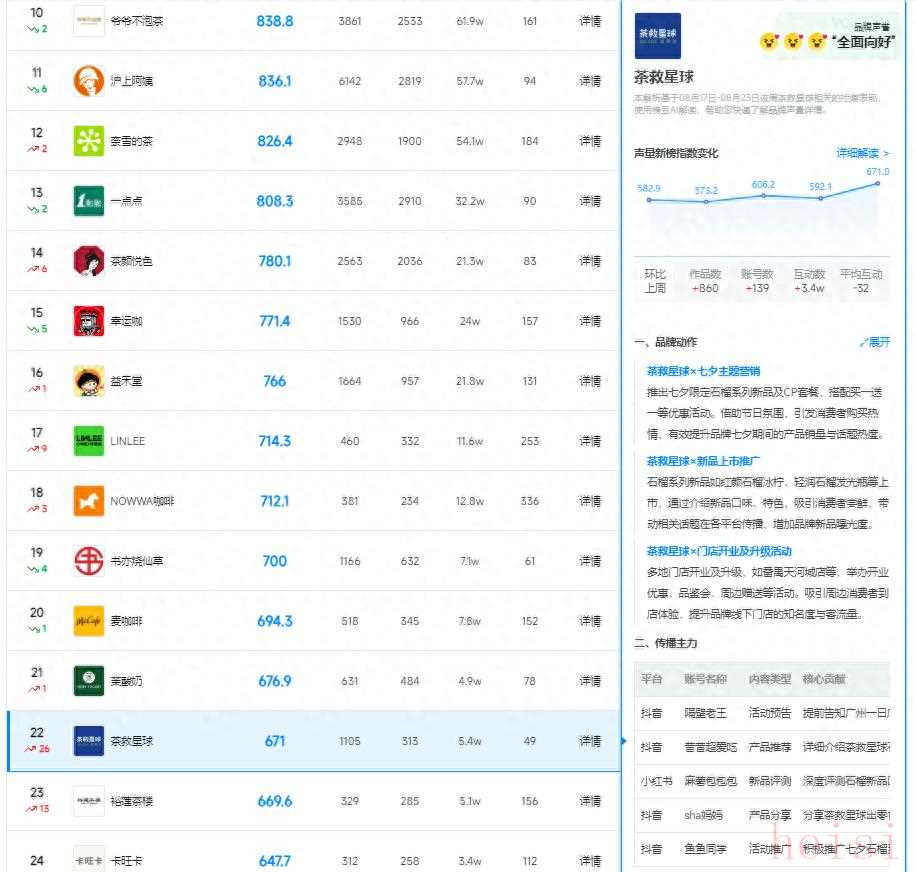The height and width of the screenshot is (872, 915).
Task: Select the highlighted 茶救星球 row score 671
Action: (275, 741)
